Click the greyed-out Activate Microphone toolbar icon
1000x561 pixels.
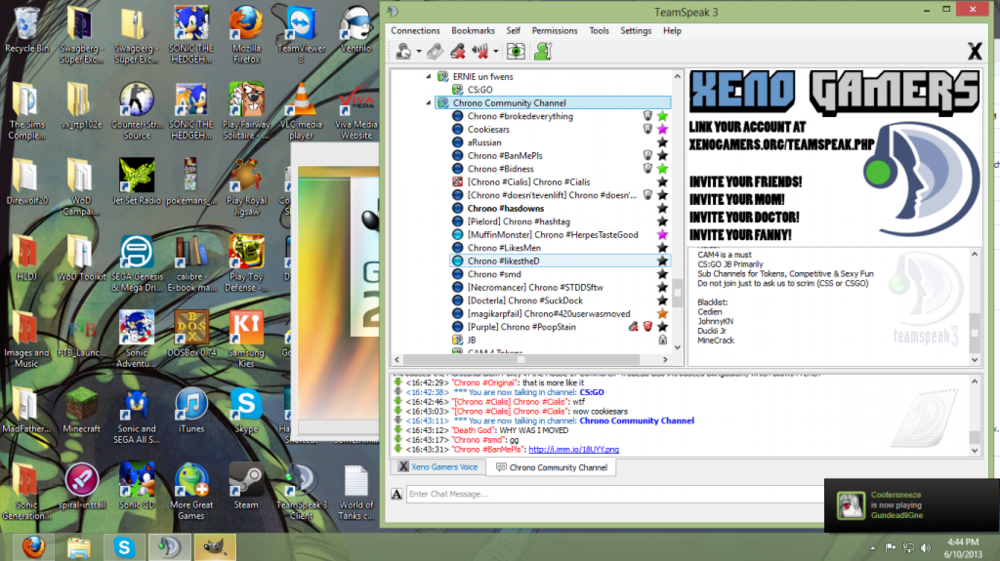click(435, 52)
